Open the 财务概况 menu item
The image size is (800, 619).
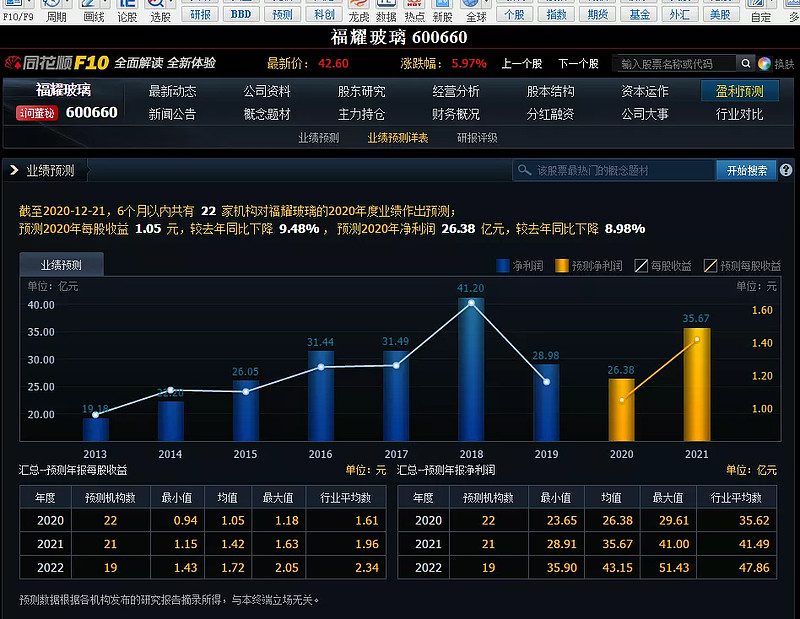point(456,114)
